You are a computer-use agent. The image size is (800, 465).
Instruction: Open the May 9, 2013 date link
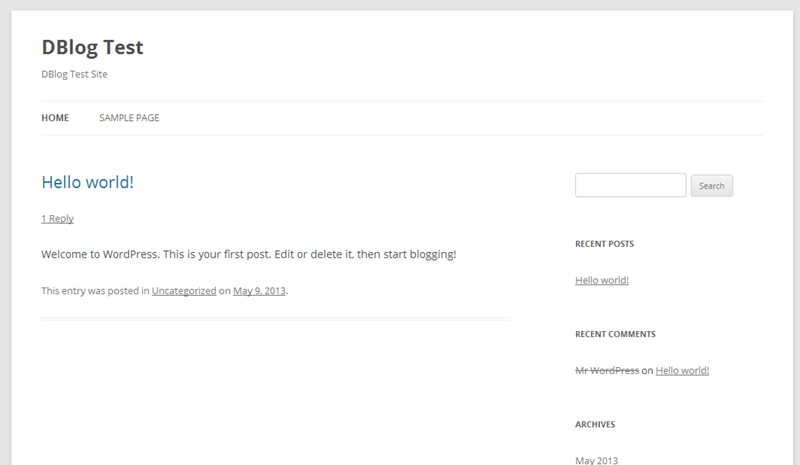pos(259,291)
